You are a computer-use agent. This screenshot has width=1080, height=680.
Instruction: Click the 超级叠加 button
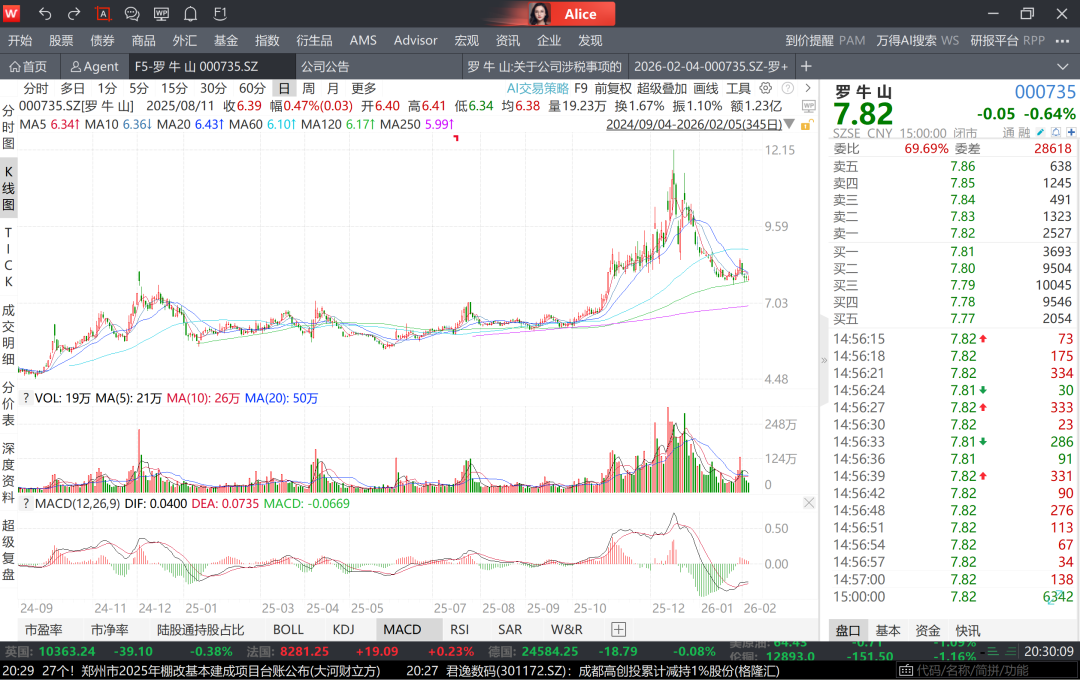[x=662, y=88]
